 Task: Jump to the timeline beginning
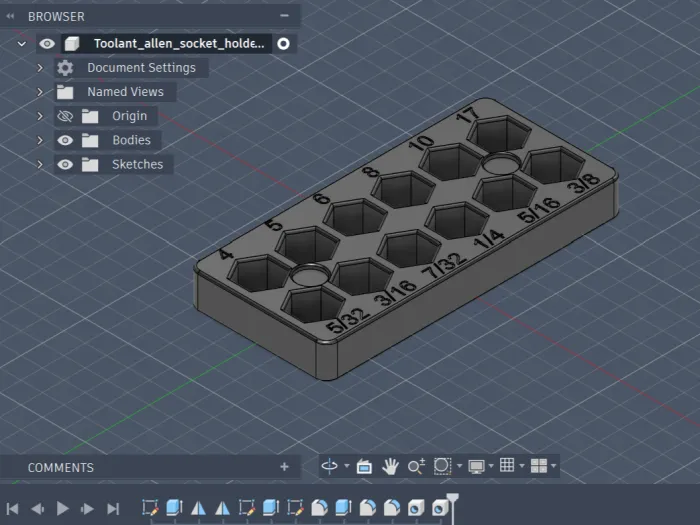(x=13, y=508)
